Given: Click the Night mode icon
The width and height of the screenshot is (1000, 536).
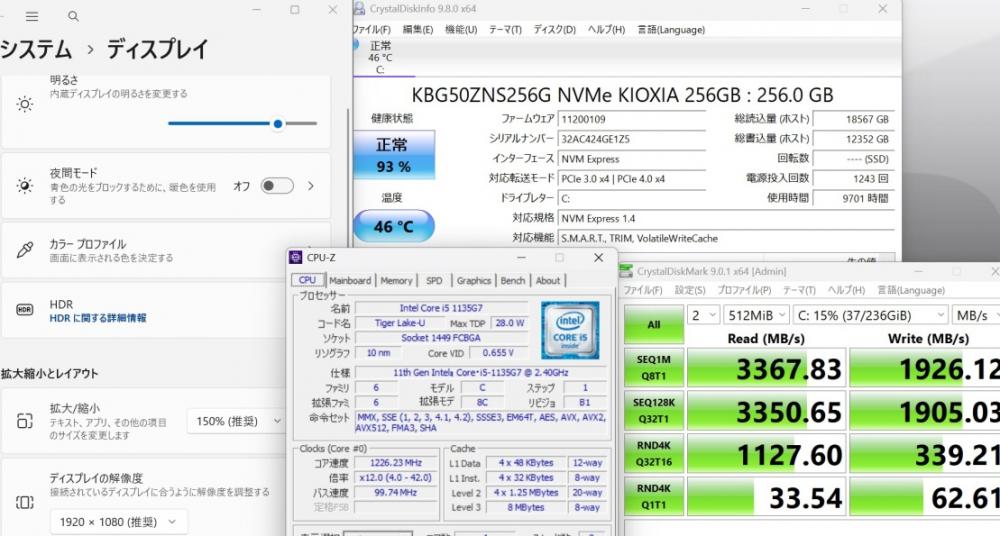Looking at the screenshot, I should click(25, 186).
